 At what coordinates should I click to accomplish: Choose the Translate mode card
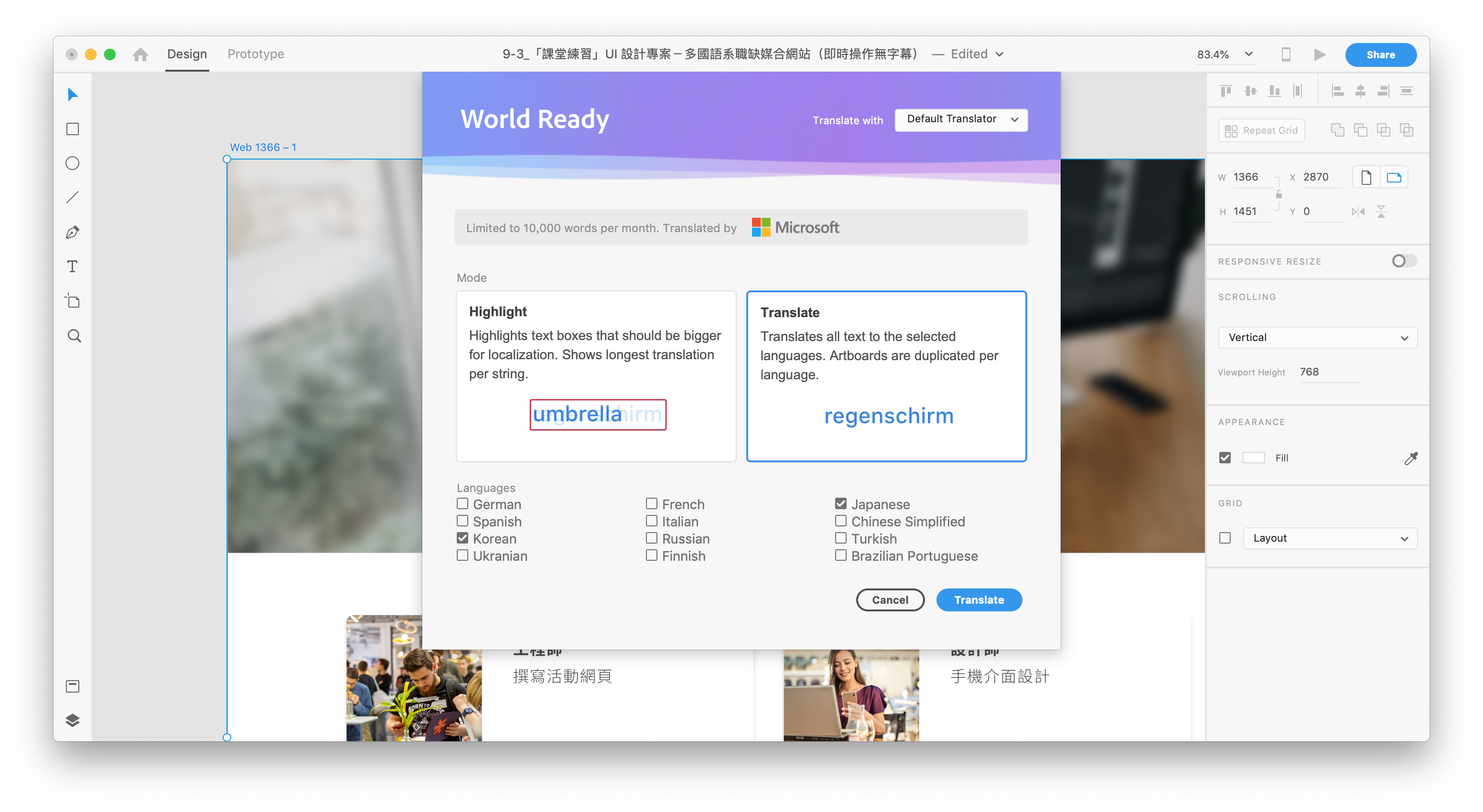click(887, 376)
